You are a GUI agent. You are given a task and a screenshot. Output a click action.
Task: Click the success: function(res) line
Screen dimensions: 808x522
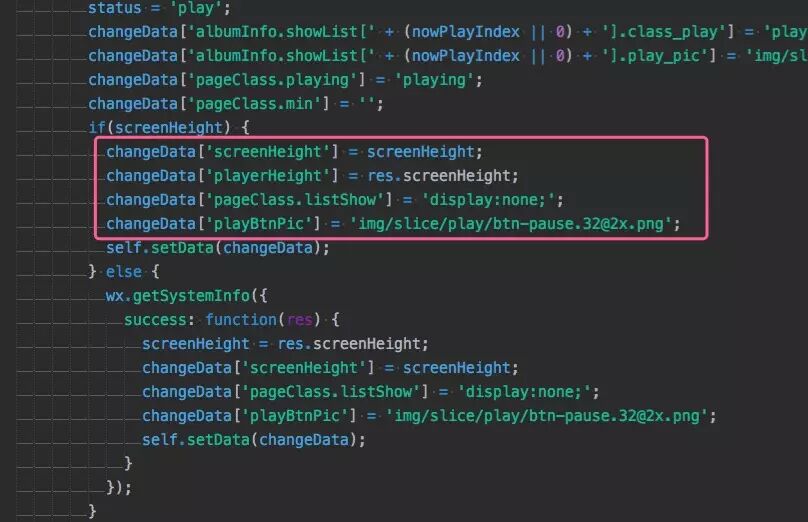[x=232, y=320]
